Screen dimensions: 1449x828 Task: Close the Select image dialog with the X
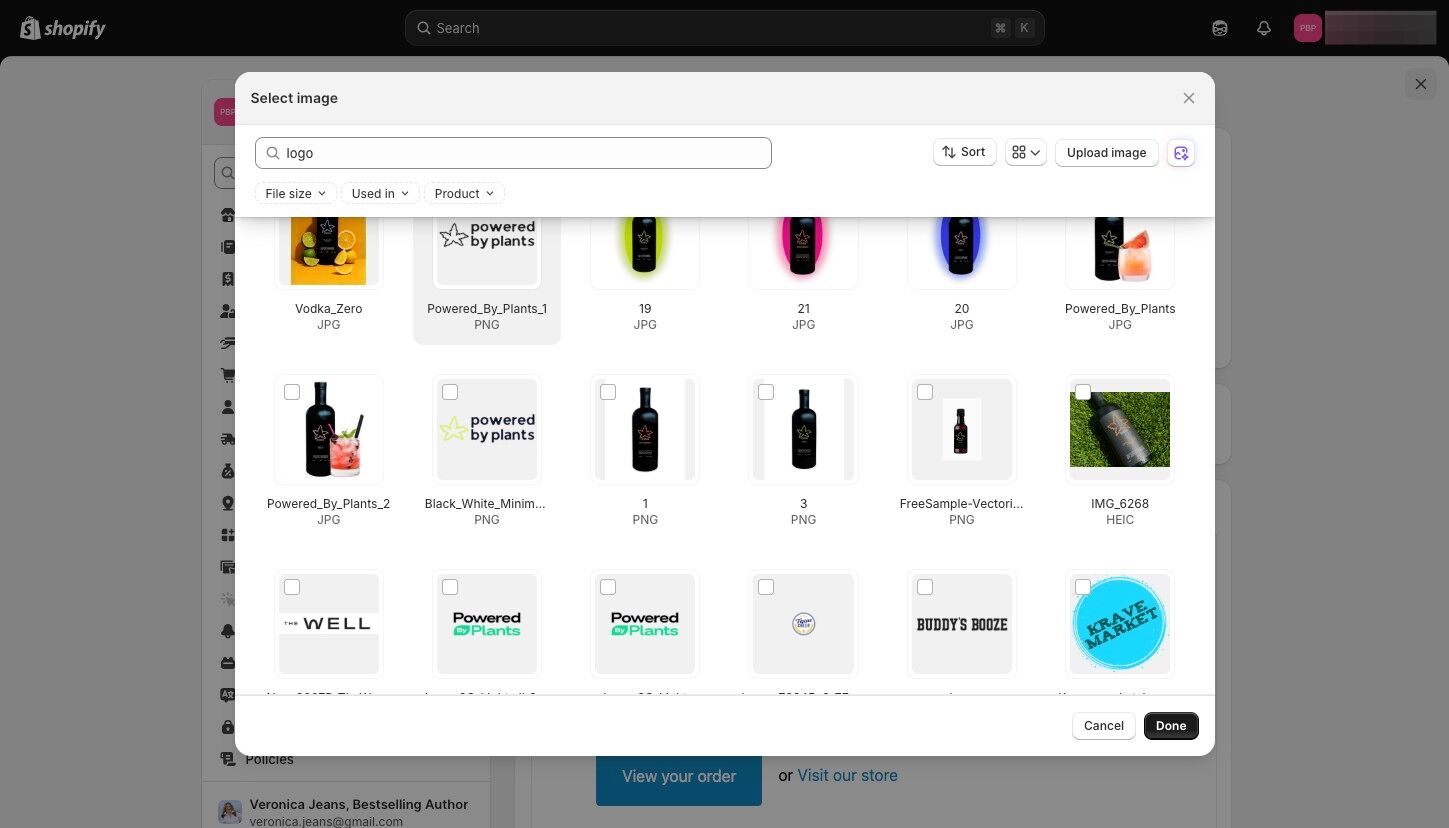point(1189,98)
